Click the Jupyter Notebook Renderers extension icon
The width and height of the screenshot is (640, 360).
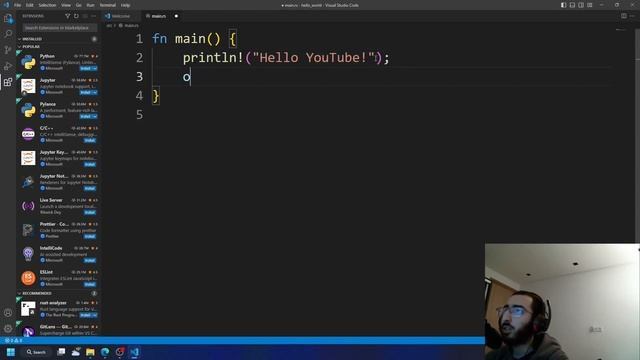[x=28, y=182]
